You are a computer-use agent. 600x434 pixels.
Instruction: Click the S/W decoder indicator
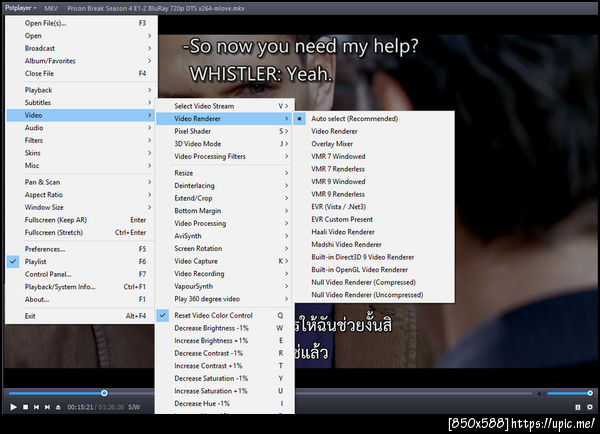(134, 407)
